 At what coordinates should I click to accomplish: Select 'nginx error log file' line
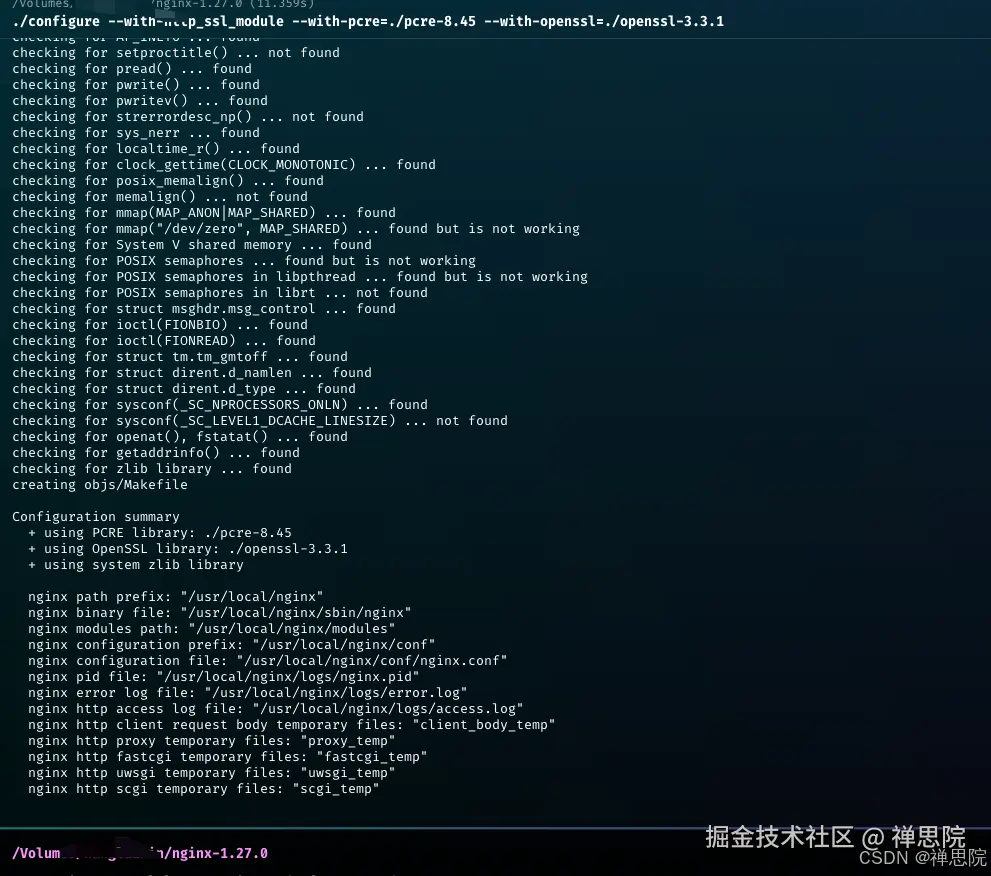pos(248,693)
